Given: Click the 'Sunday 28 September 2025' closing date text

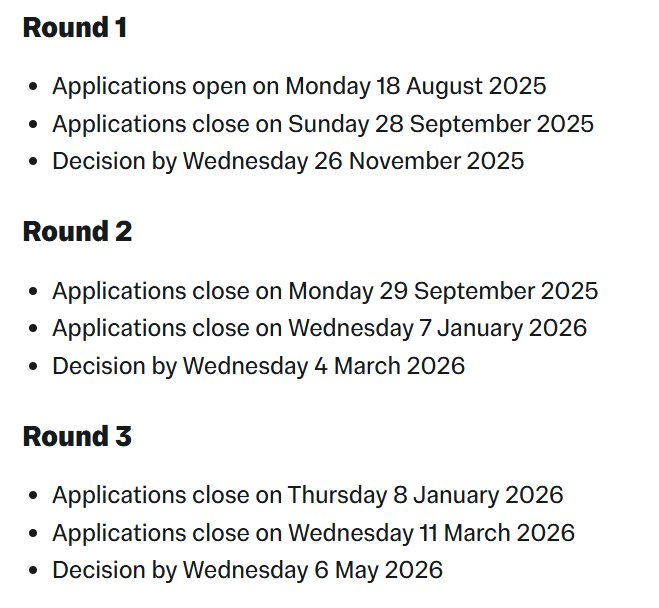Looking at the screenshot, I should [441, 124].
